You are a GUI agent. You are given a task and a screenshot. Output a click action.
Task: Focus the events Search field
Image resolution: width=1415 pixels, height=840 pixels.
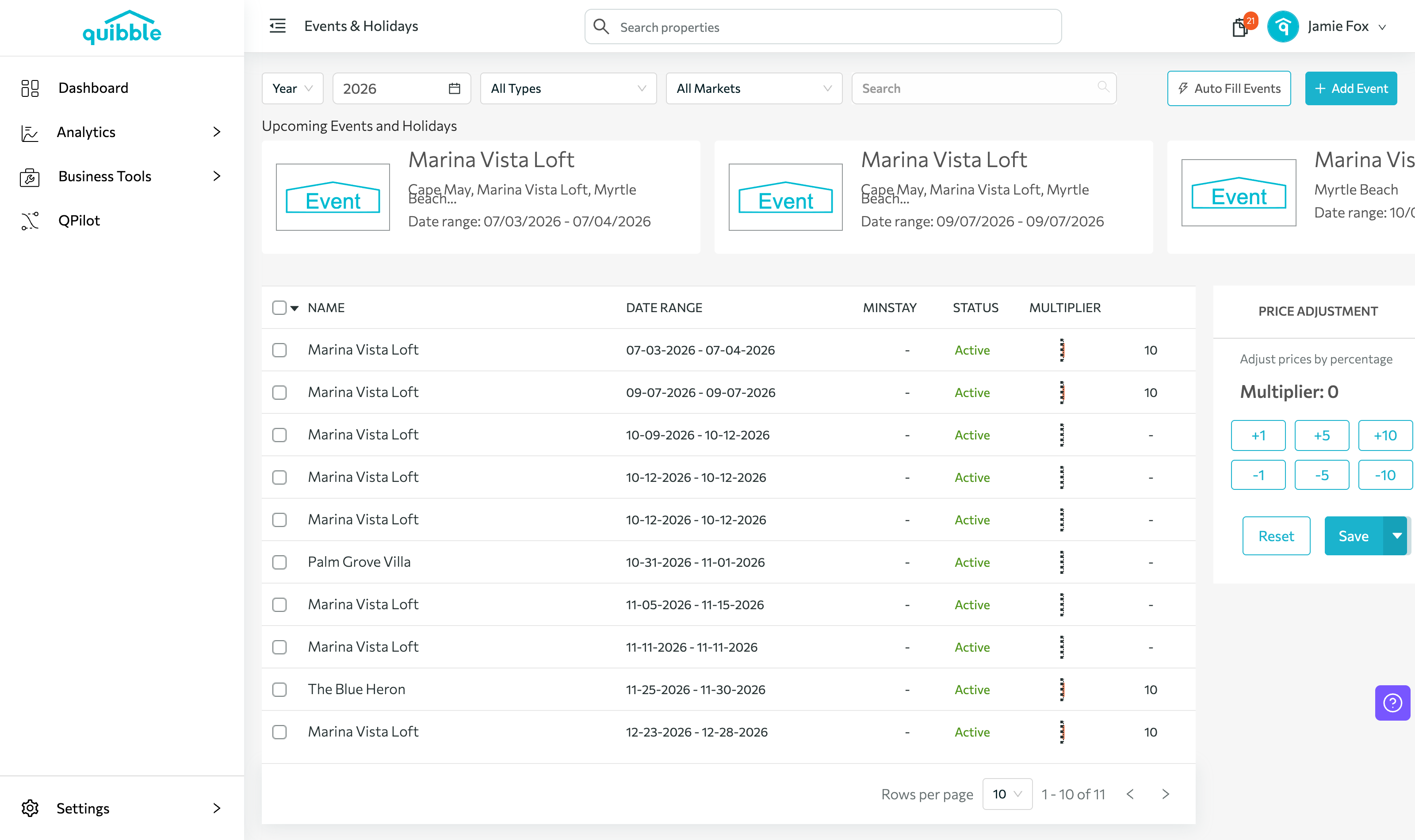(x=984, y=88)
